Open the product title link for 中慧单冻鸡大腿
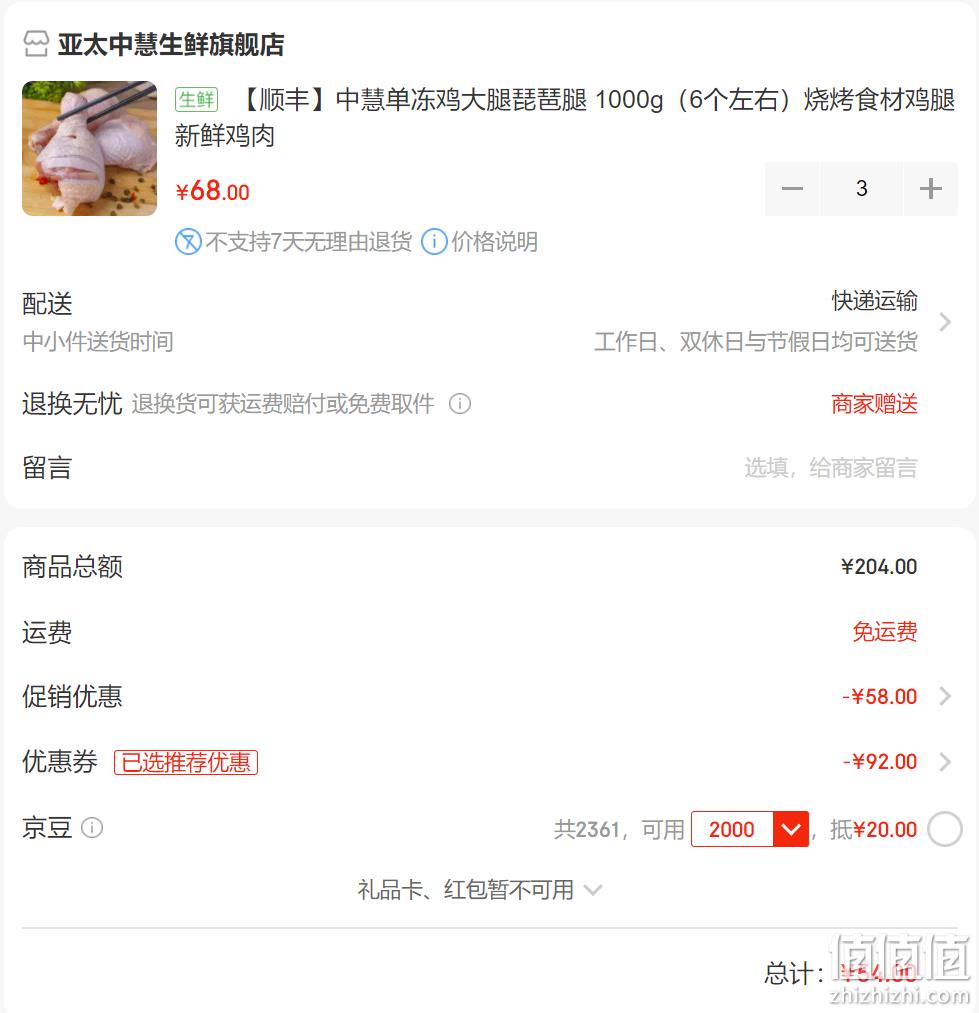Screen dimensions: 979x1013 pyautogui.click(x=565, y=118)
